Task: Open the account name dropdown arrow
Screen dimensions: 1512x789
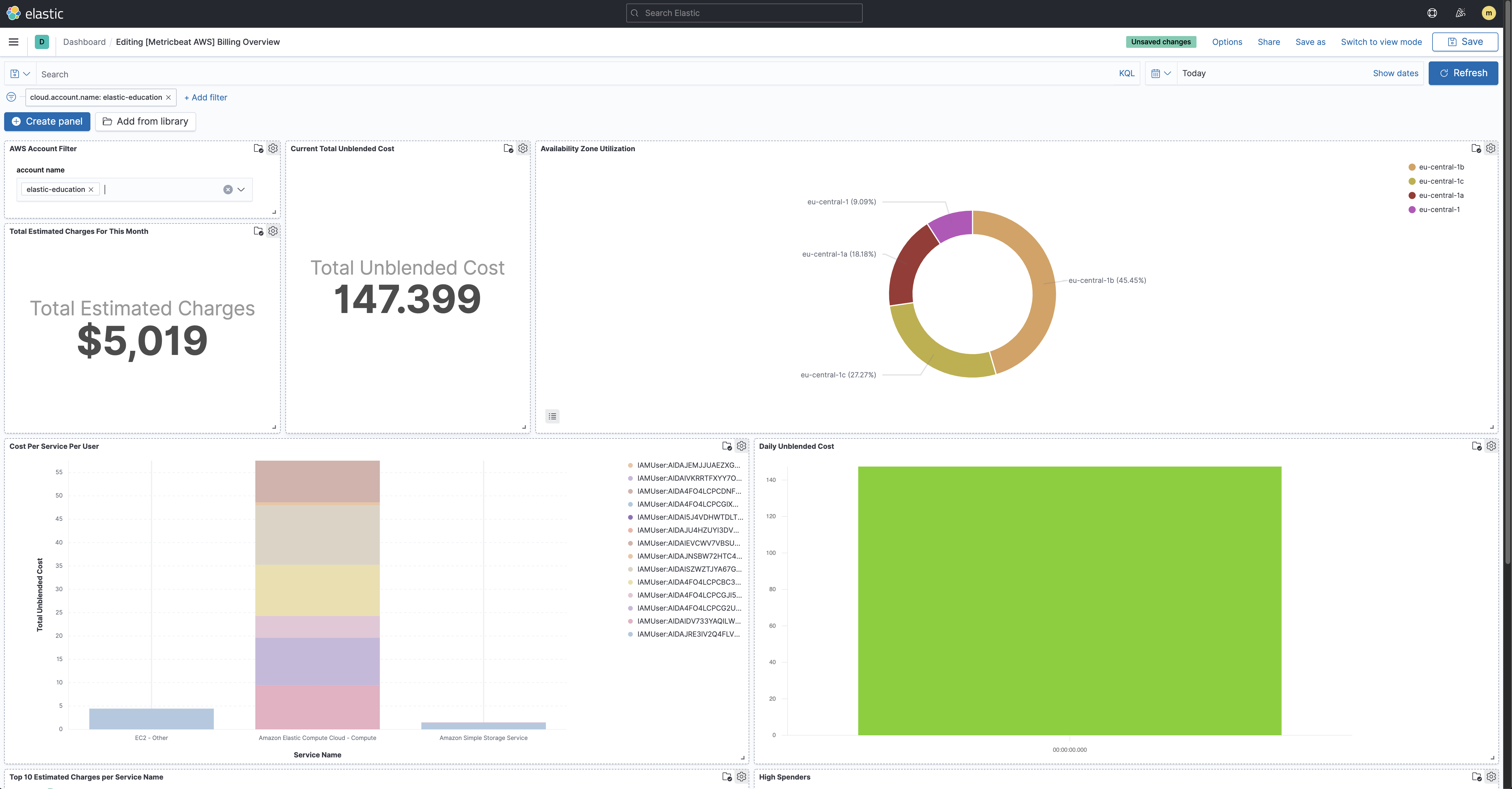Action: (241, 189)
